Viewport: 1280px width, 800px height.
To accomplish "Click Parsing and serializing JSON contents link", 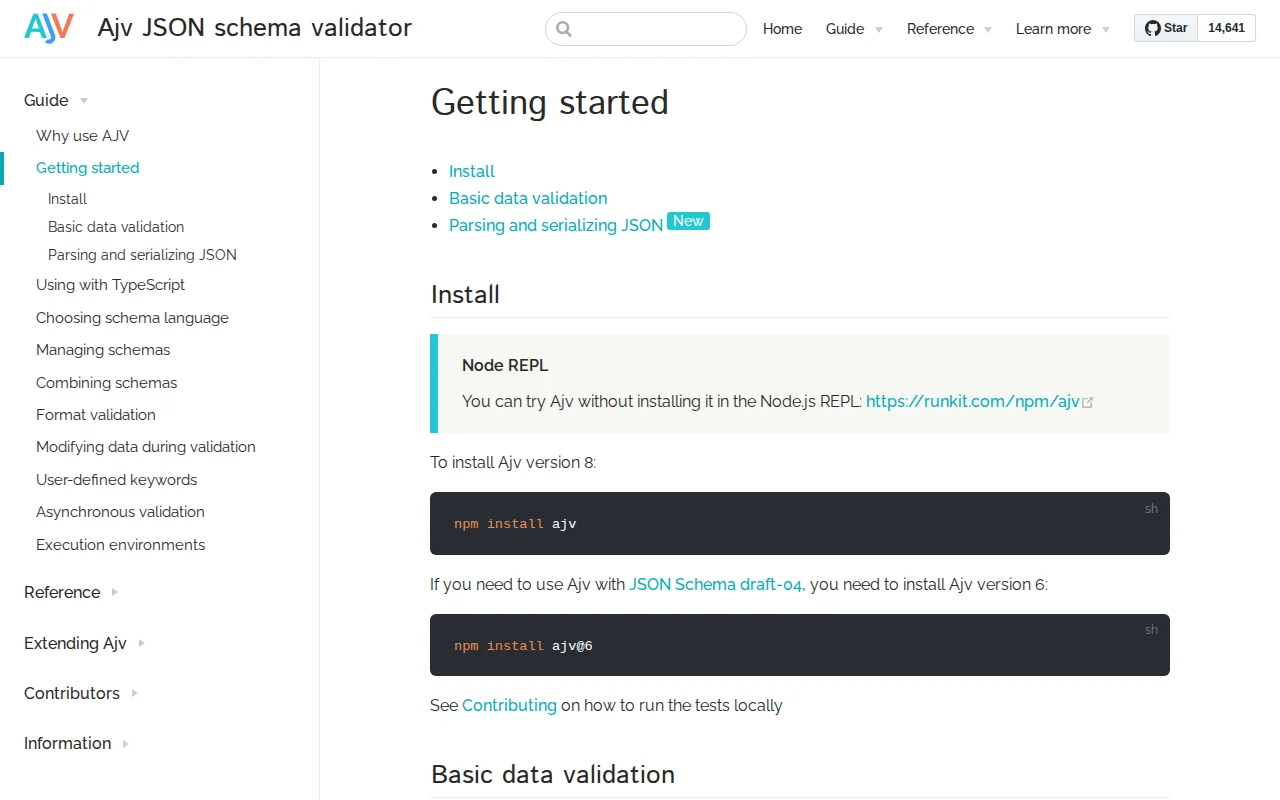I will [x=556, y=225].
